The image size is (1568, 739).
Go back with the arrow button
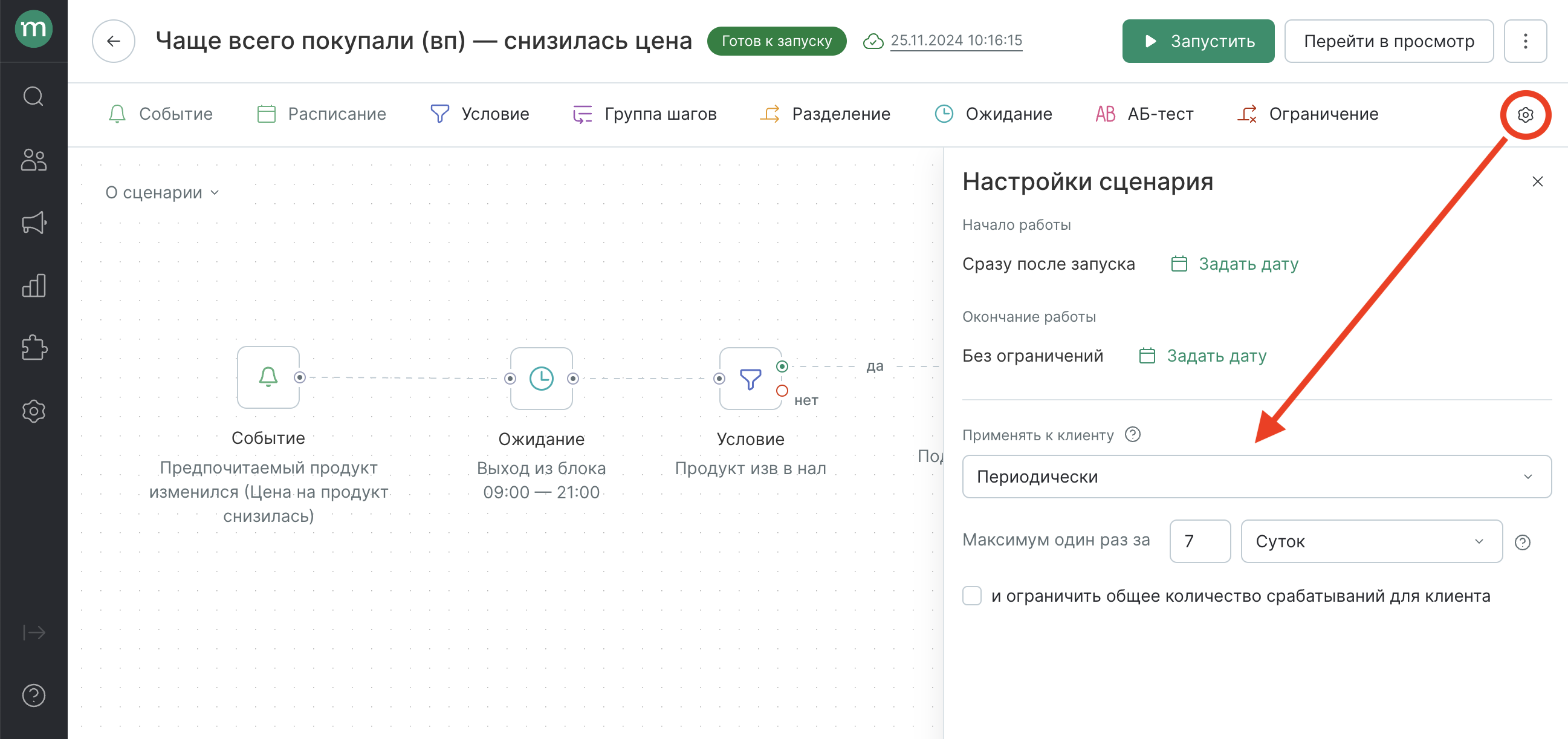113,41
